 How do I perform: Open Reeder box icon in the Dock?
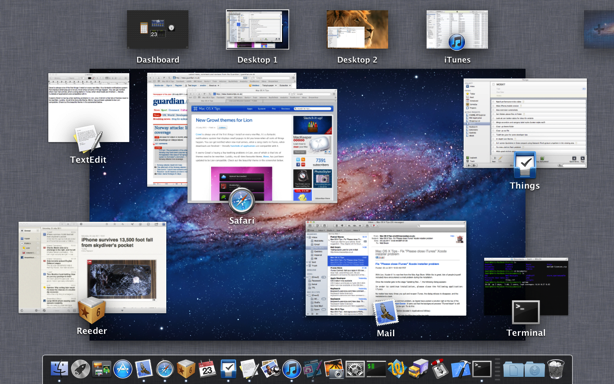point(186,369)
